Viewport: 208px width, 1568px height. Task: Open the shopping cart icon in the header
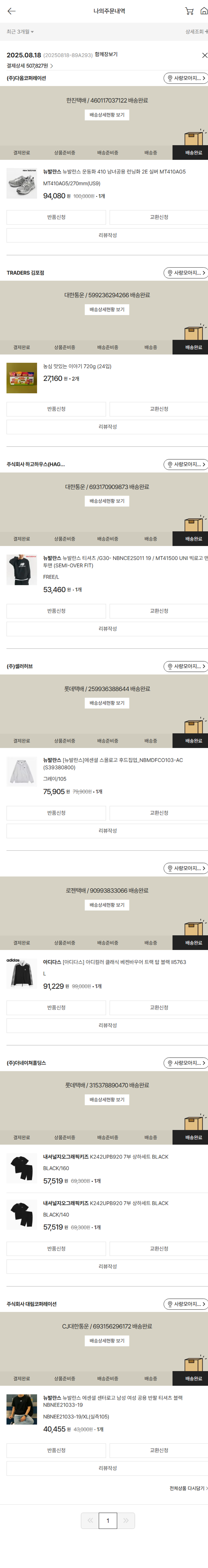point(189,11)
